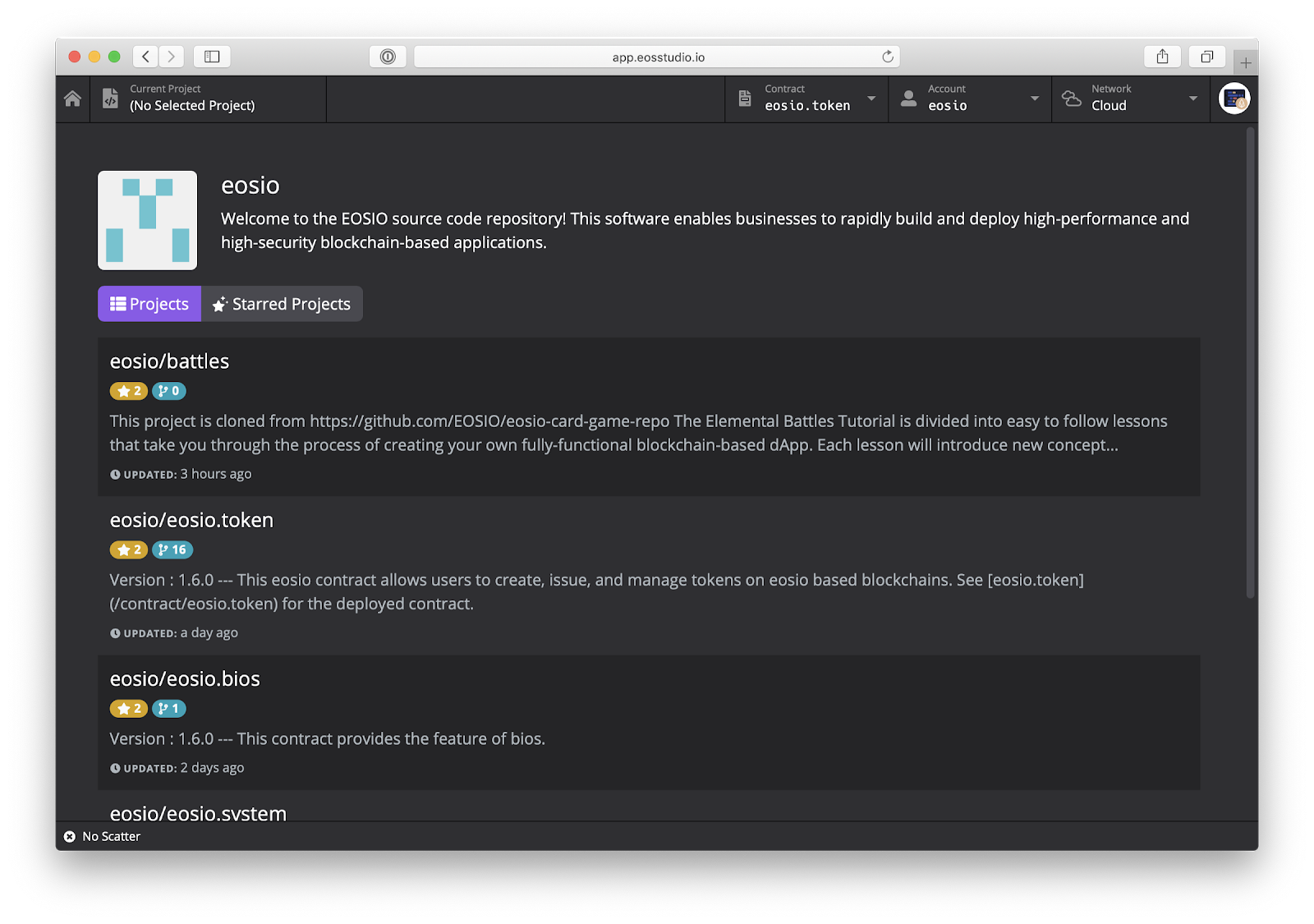Viewport: 1314px width, 924px height.
Task: Click the eosio.token contract description text
Action: pyautogui.click(x=597, y=591)
